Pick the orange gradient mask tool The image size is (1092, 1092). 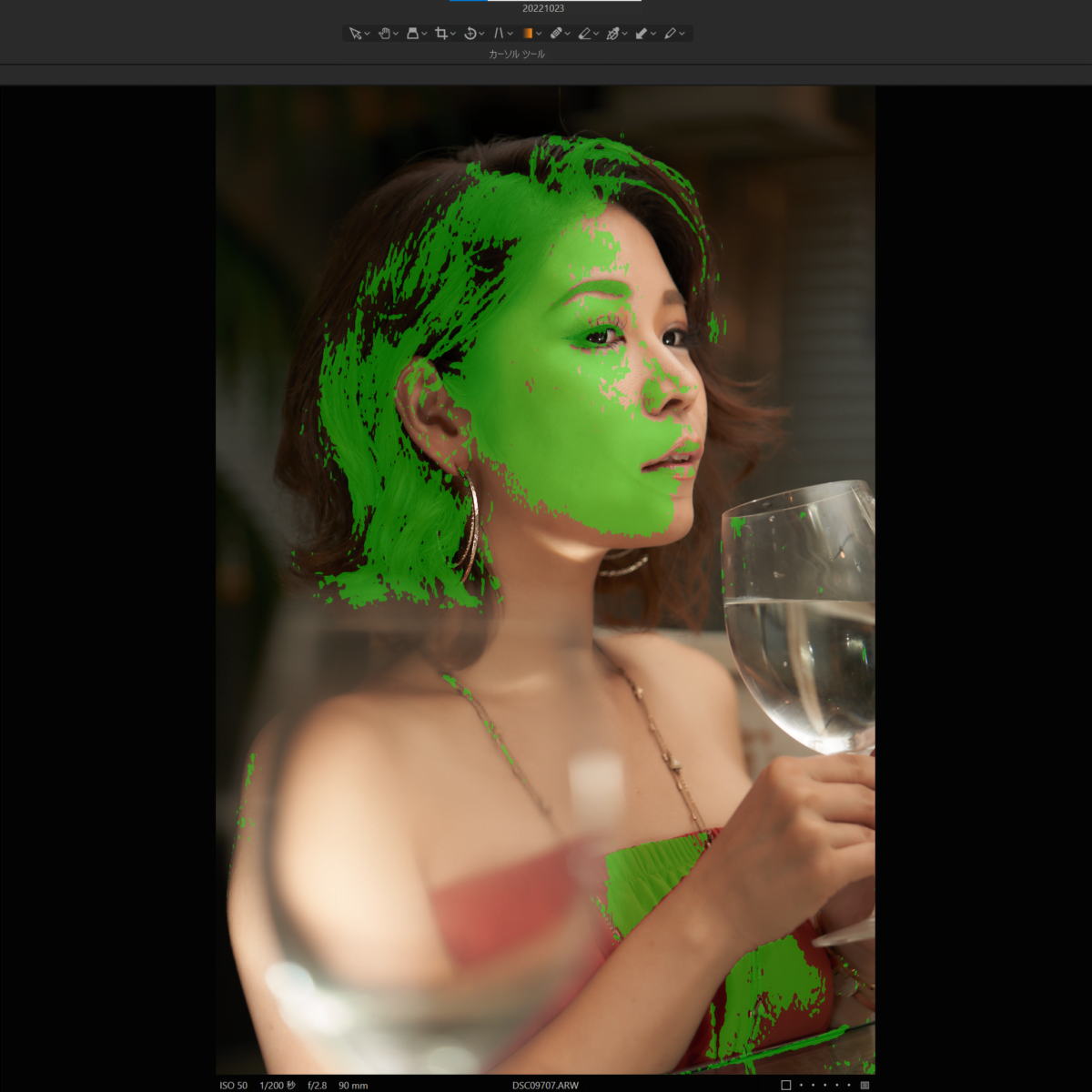pos(528,34)
